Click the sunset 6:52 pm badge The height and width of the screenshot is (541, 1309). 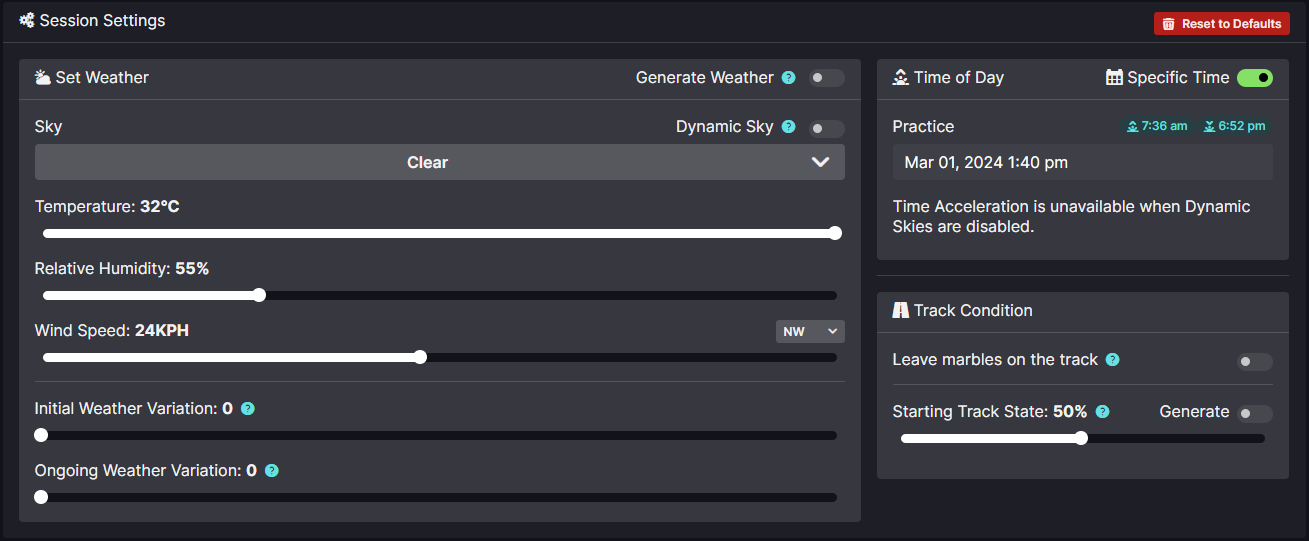pyautogui.click(x=1235, y=126)
